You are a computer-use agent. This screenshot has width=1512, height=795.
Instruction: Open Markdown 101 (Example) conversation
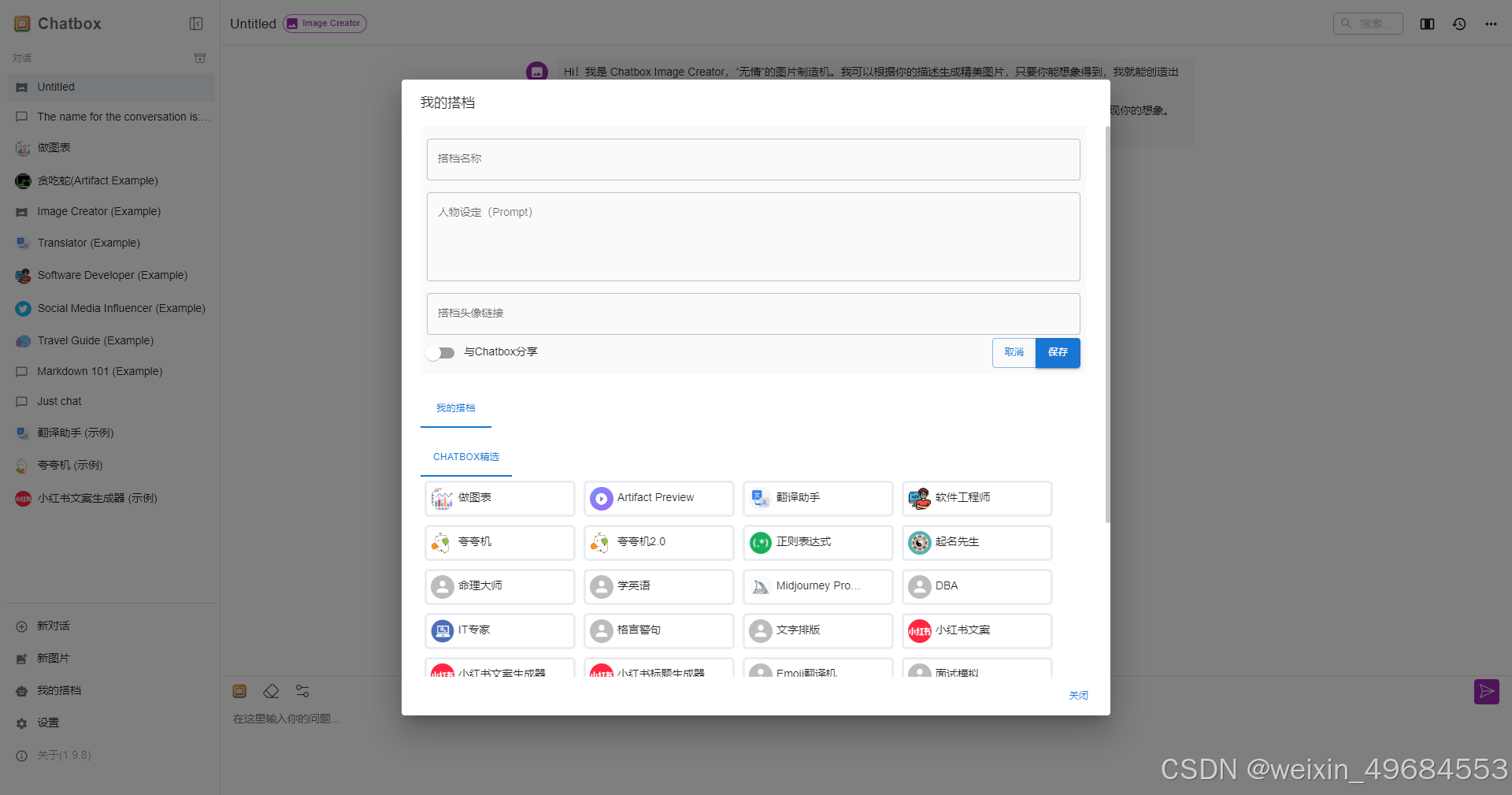[x=111, y=371]
